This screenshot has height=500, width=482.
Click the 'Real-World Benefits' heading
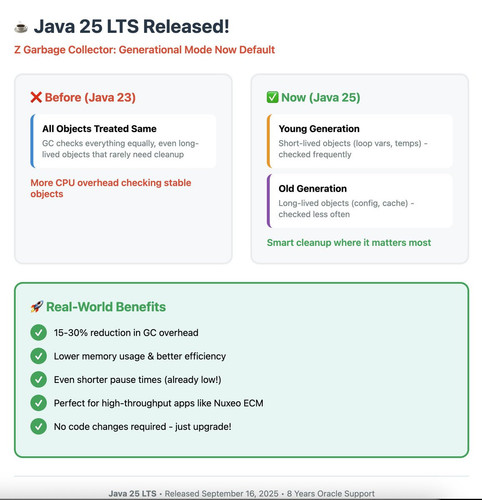106,307
